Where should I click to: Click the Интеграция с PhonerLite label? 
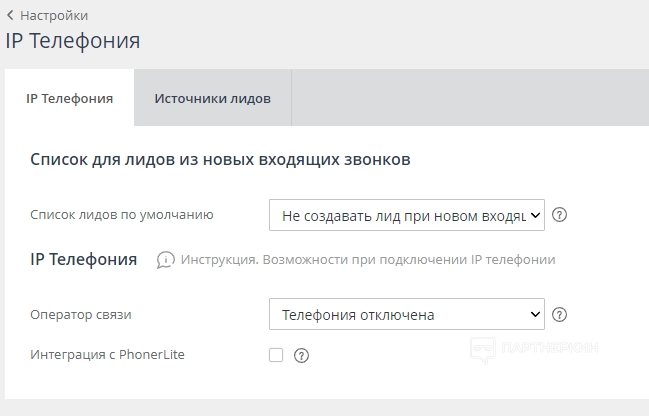[108, 354]
